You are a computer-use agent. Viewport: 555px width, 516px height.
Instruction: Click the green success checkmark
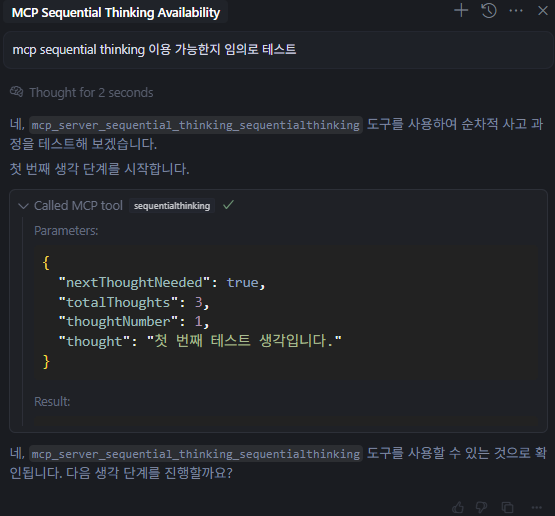pos(228,205)
